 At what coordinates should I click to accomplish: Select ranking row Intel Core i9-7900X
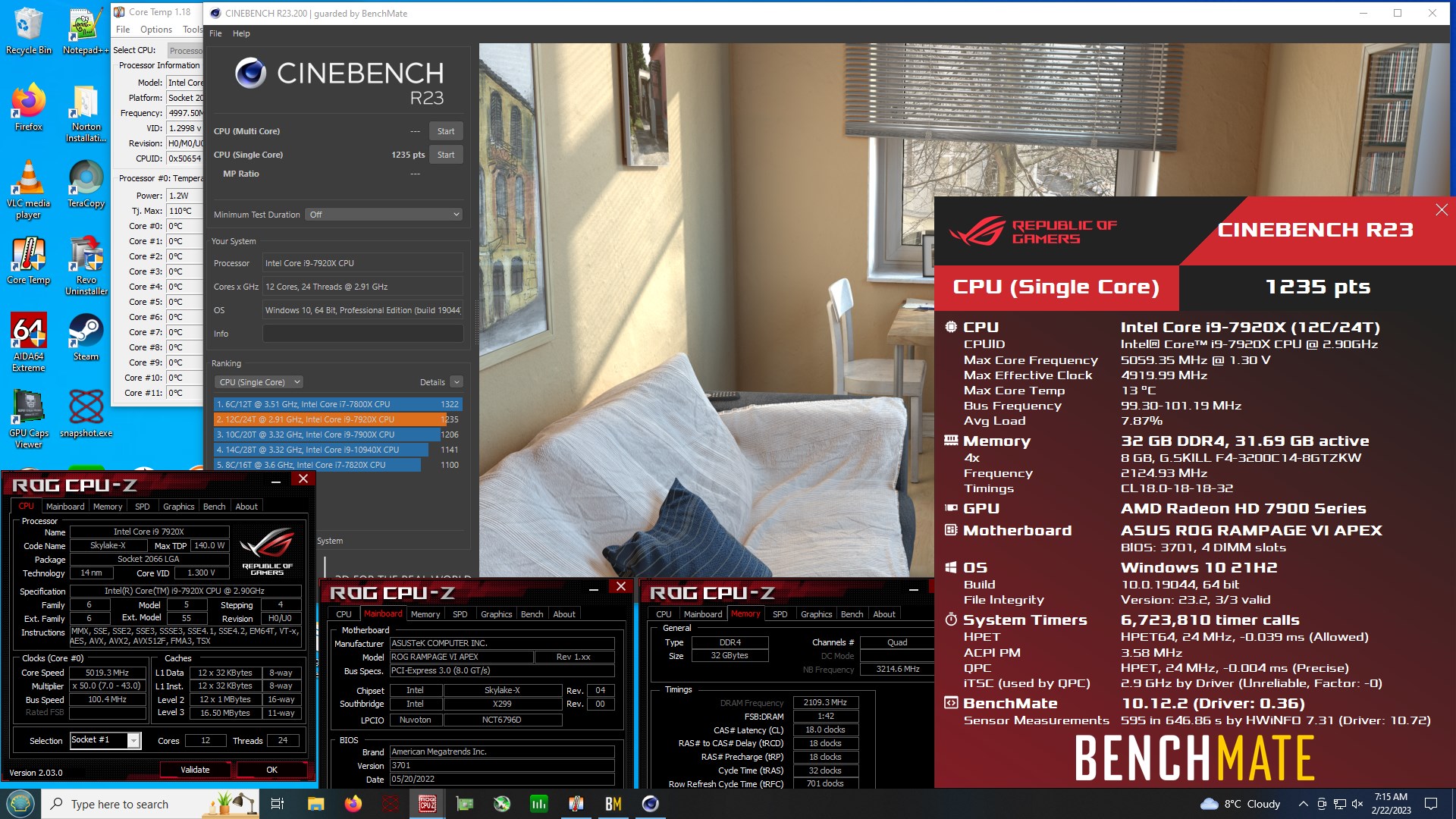(338, 435)
